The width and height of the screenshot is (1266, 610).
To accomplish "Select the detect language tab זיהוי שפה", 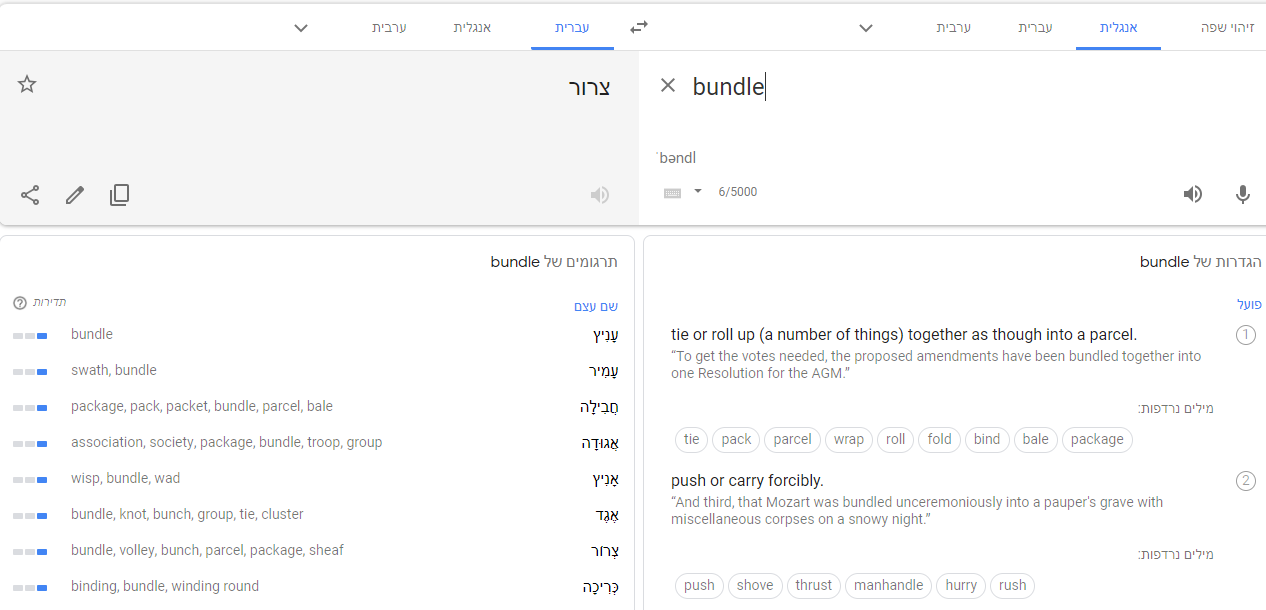I will (1227, 28).
